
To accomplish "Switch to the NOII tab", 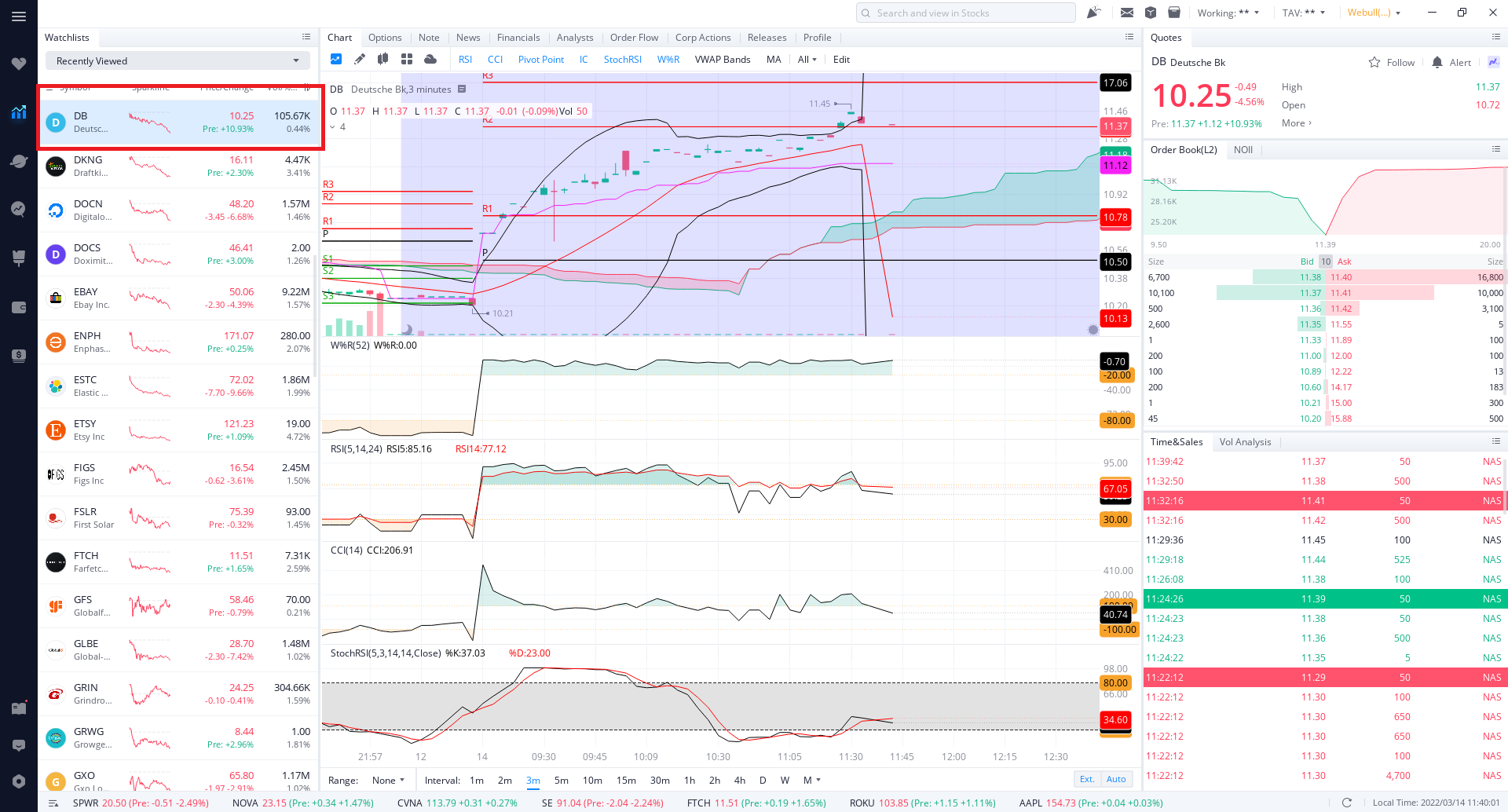I will (x=1243, y=149).
